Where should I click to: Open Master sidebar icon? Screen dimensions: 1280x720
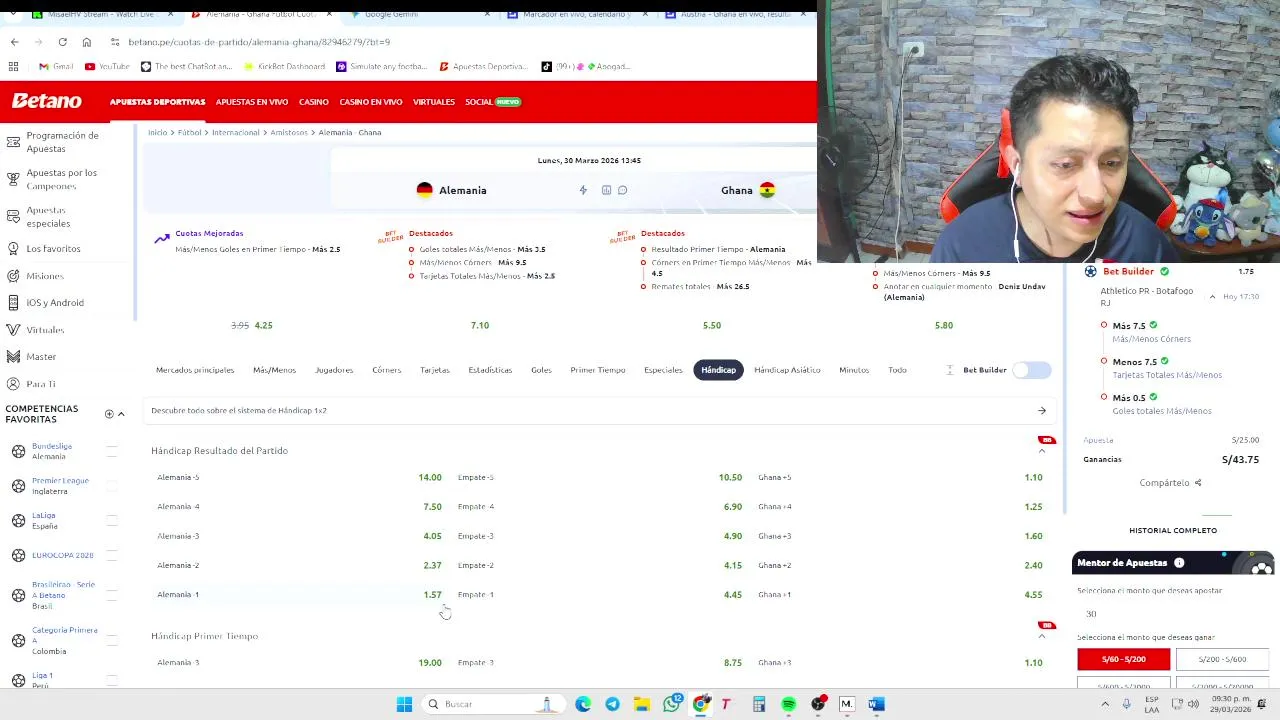(13, 356)
